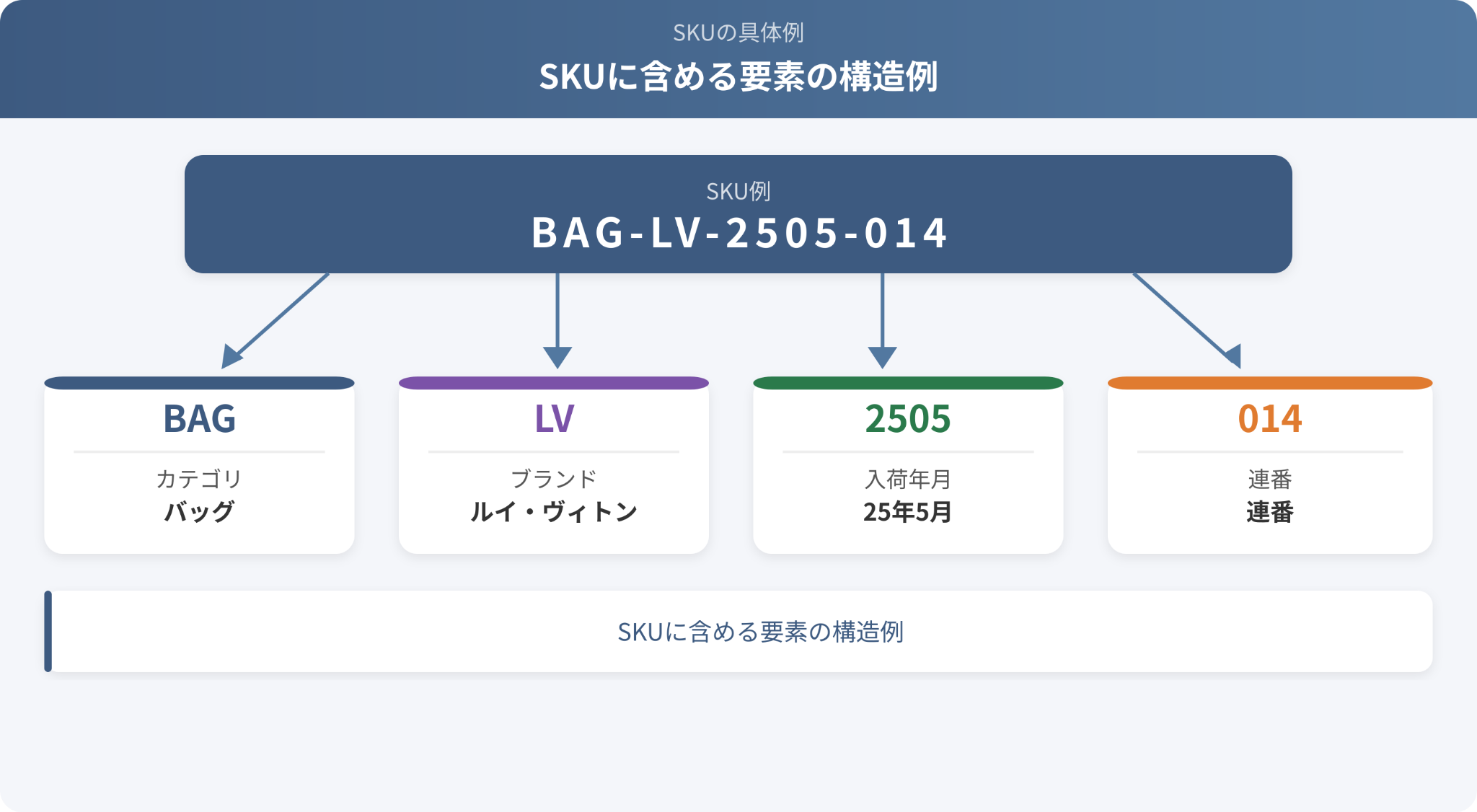Click the arrow pointing to 014 card
The image size is (1477, 812).
pyautogui.click(x=1187, y=321)
